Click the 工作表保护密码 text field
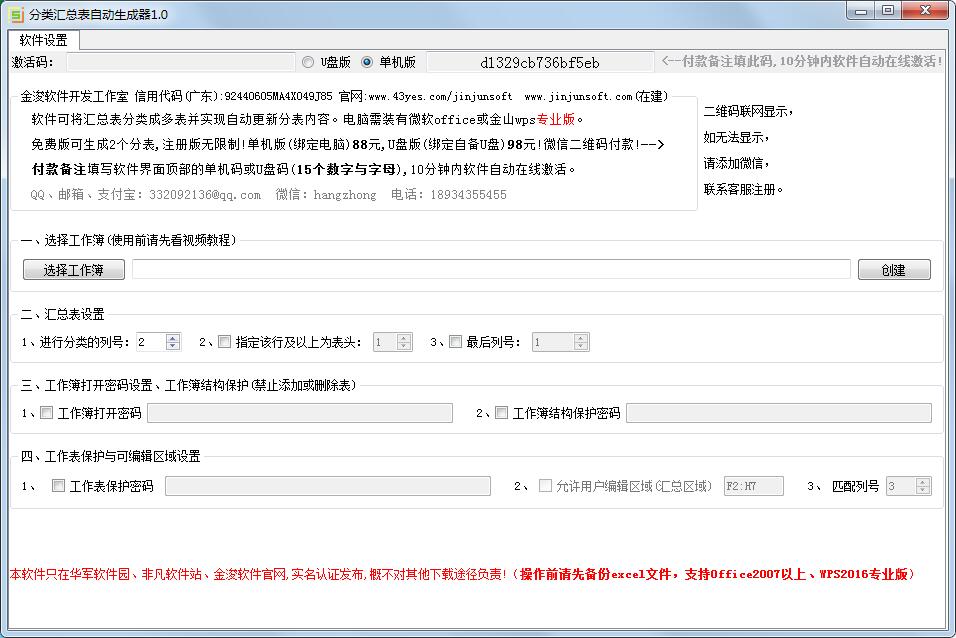956x638 pixels. [328, 486]
